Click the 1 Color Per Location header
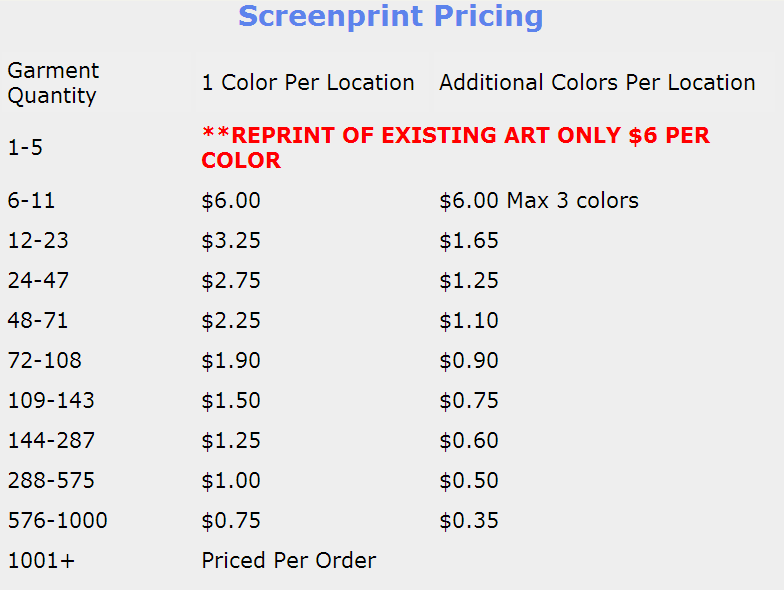The height and width of the screenshot is (590, 784). (x=308, y=83)
